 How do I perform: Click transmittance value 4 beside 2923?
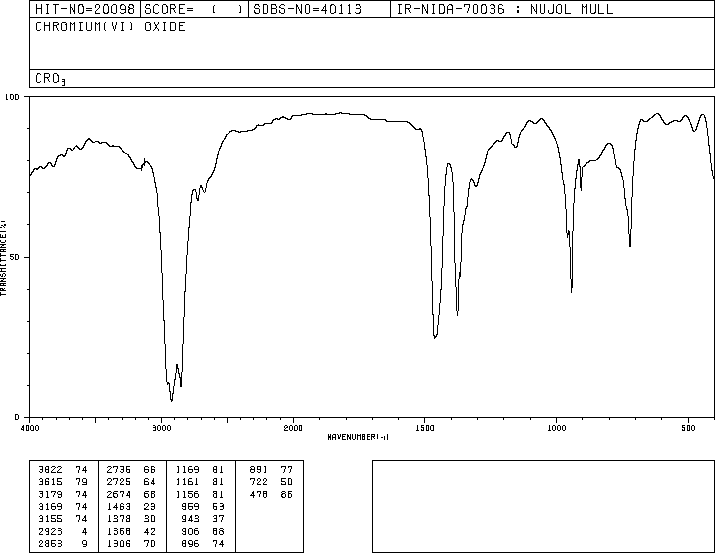click(85, 532)
